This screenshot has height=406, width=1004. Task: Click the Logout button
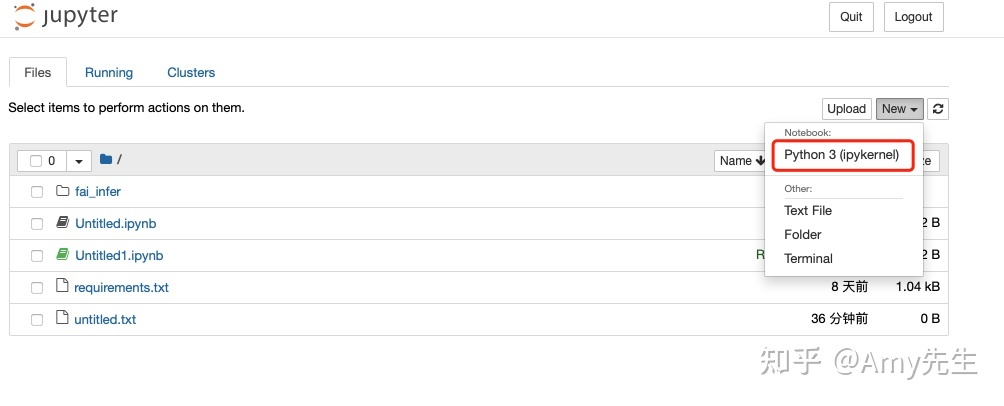coord(913,17)
